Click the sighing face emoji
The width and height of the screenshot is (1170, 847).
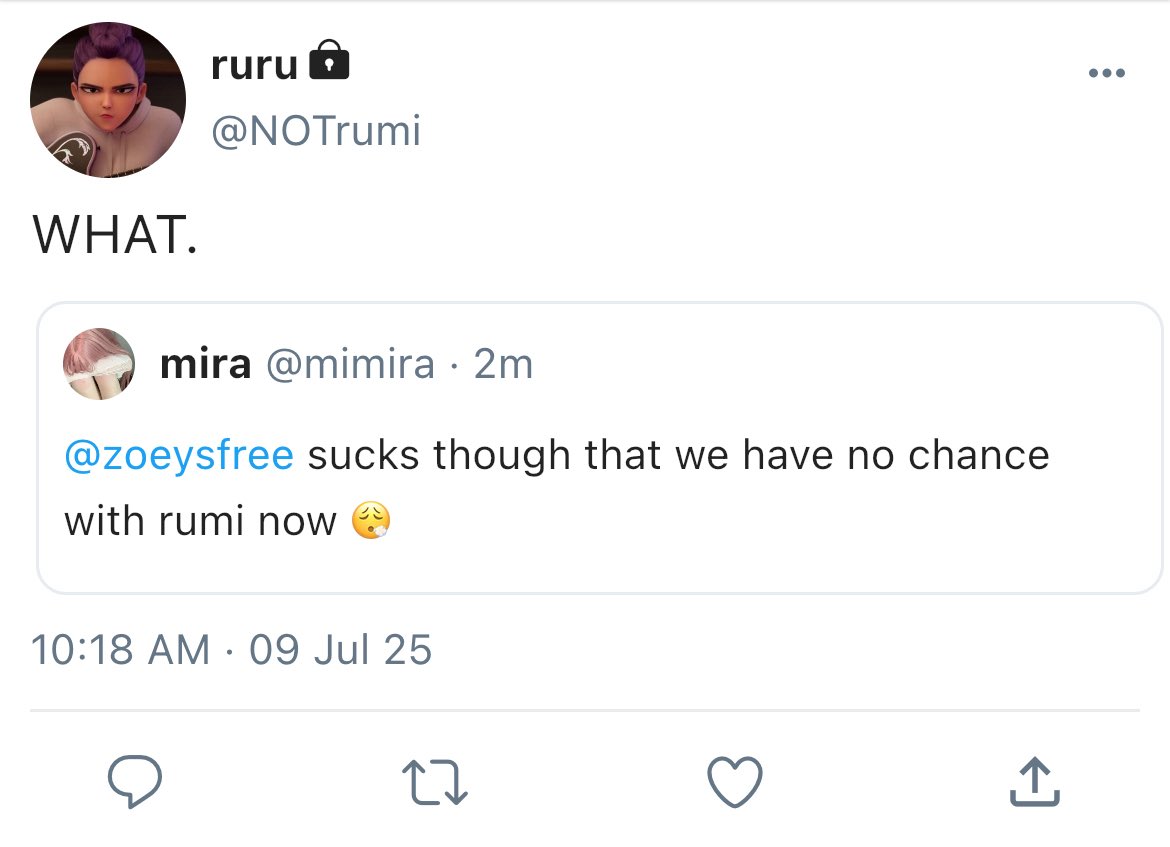(371, 521)
